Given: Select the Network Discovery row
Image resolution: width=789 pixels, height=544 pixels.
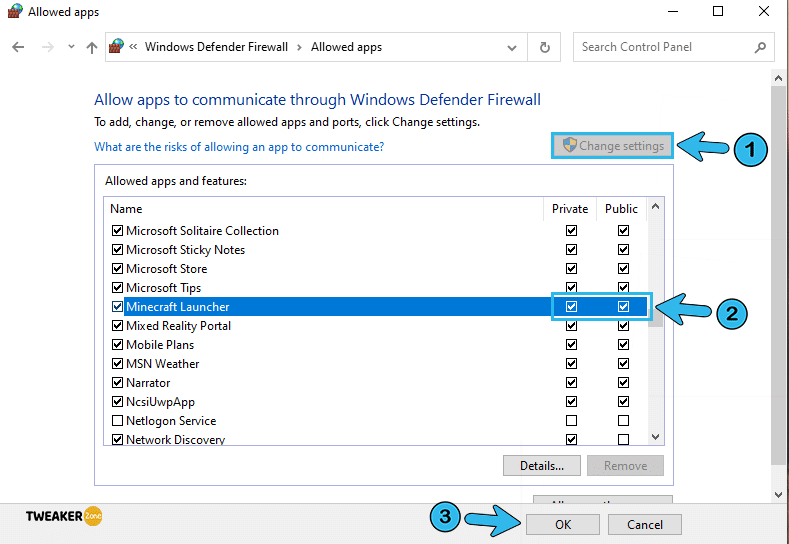Looking at the screenshot, I should [x=376, y=439].
